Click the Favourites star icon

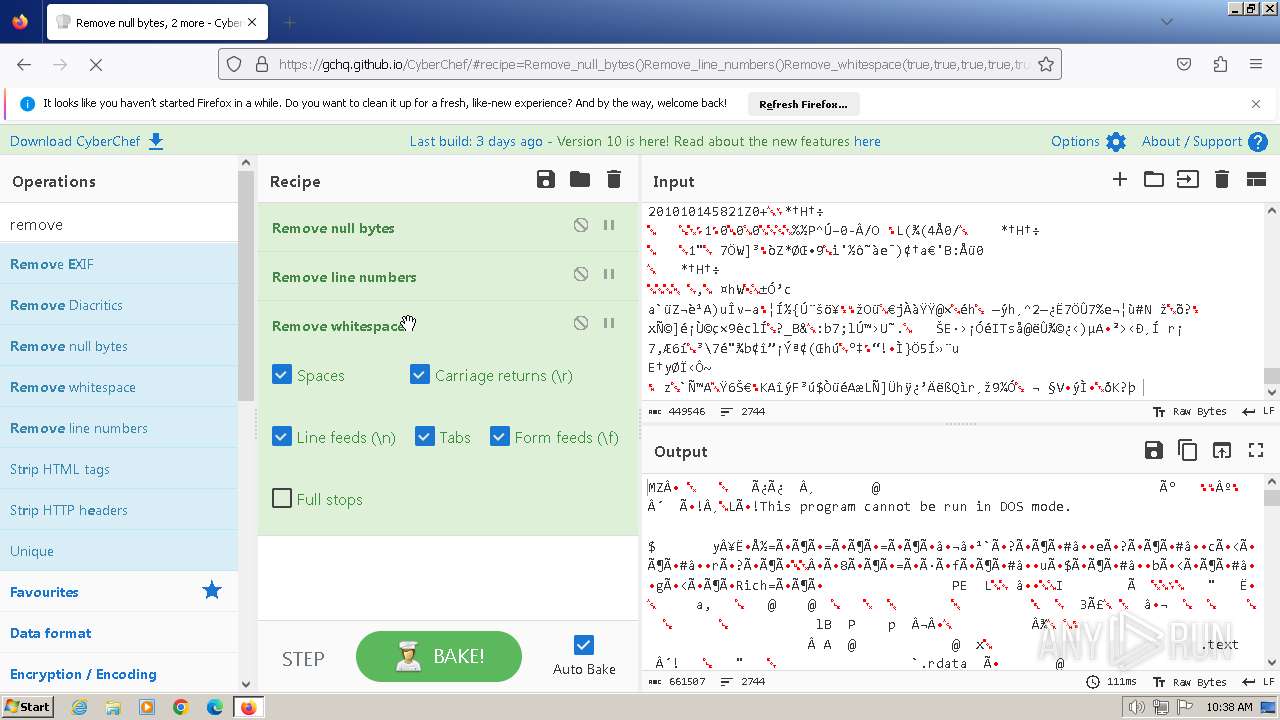point(211,591)
